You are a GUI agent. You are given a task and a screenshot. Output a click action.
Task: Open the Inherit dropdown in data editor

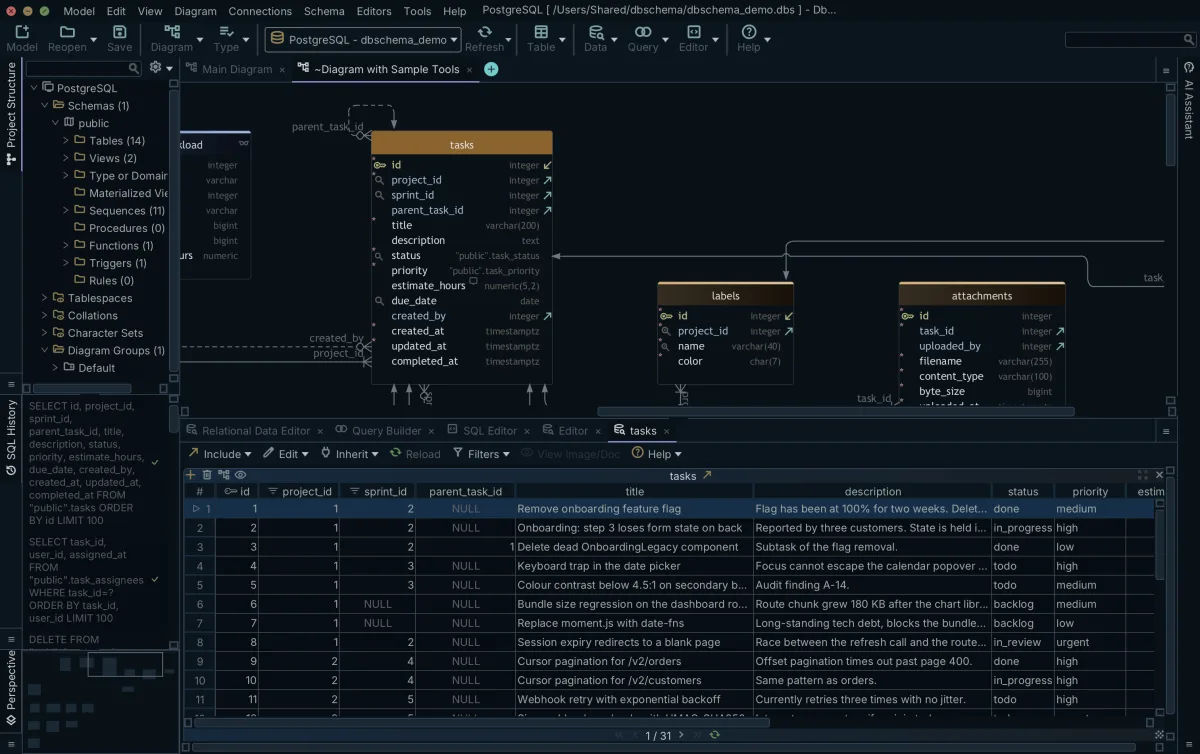click(x=349, y=453)
